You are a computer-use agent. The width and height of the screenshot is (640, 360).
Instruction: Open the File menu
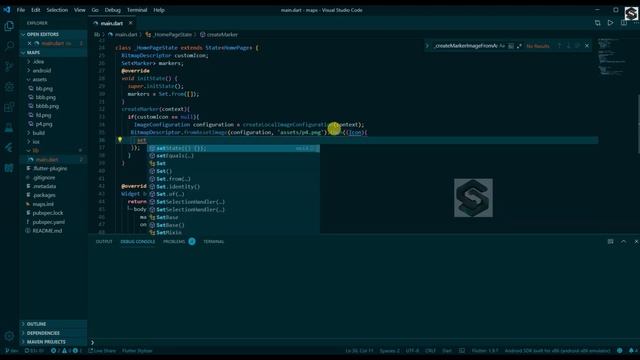[21, 10]
